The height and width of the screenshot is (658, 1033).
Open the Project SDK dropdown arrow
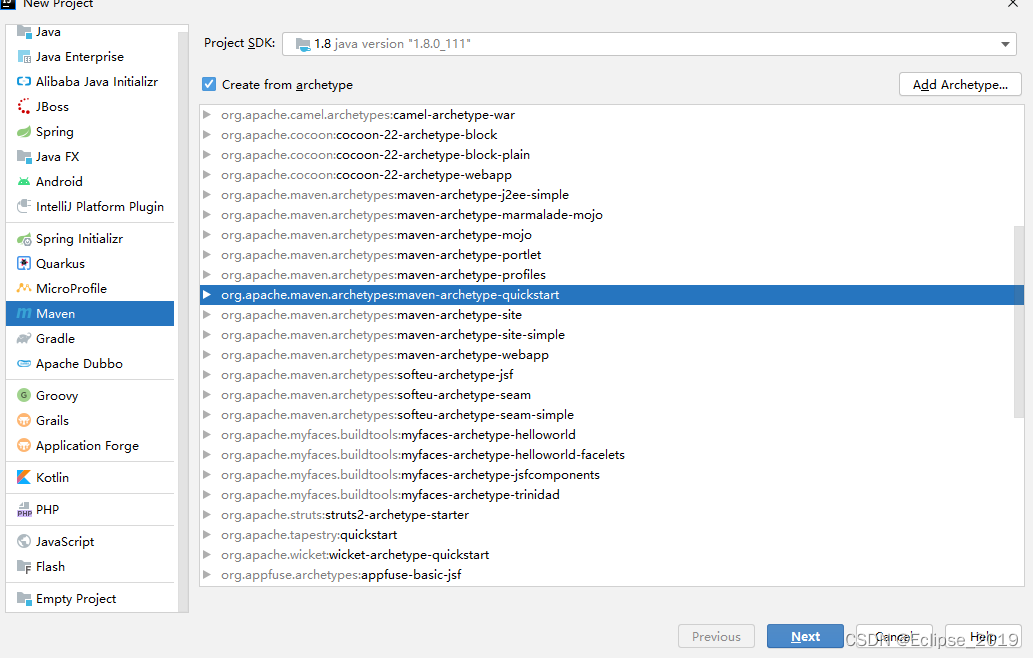pos(1005,44)
